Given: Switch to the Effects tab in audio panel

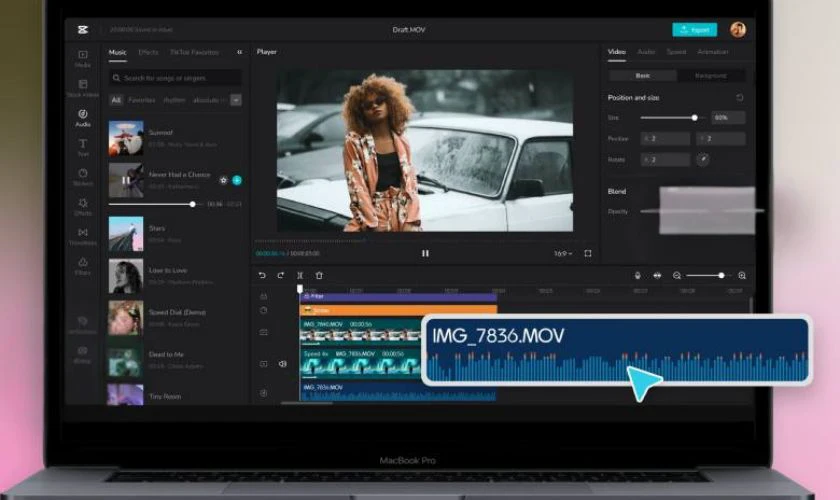Looking at the screenshot, I should [x=148, y=53].
